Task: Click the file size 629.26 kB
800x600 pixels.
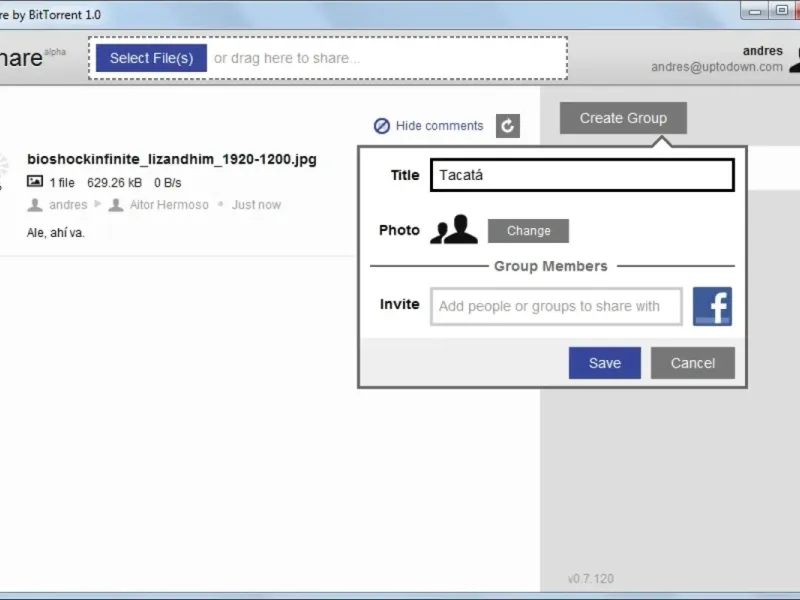Action: click(x=114, y=183)
